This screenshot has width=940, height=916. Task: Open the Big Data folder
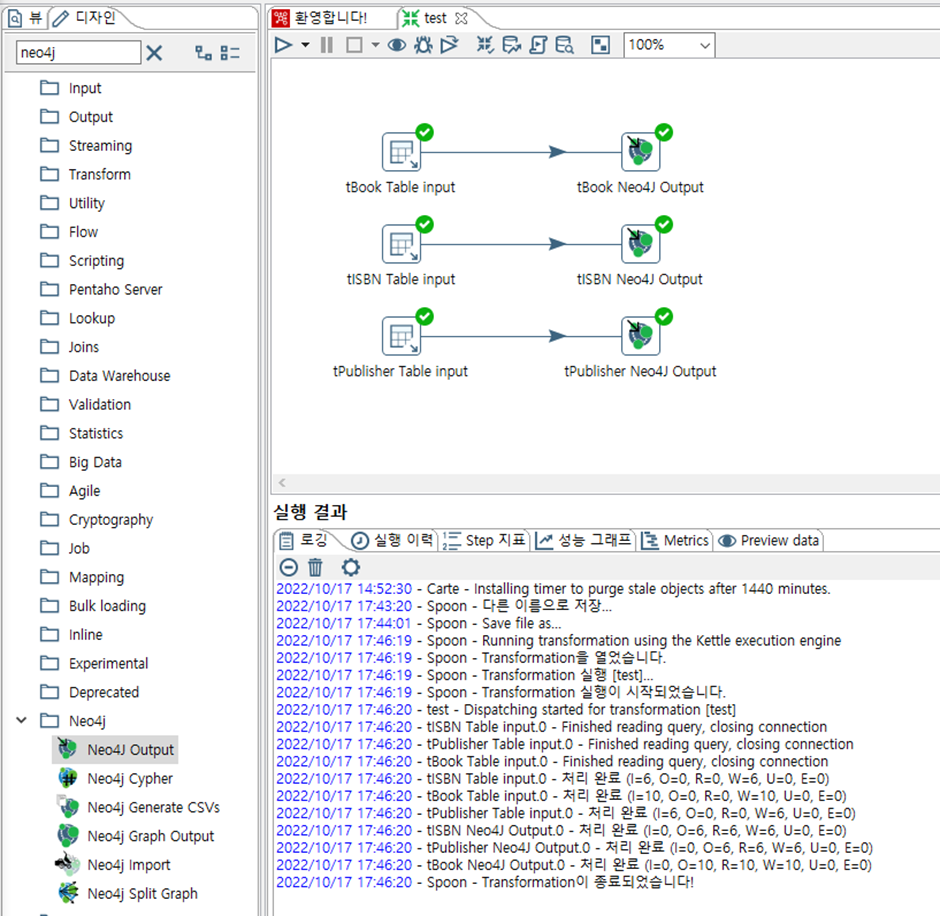click(x=81, y=462)
